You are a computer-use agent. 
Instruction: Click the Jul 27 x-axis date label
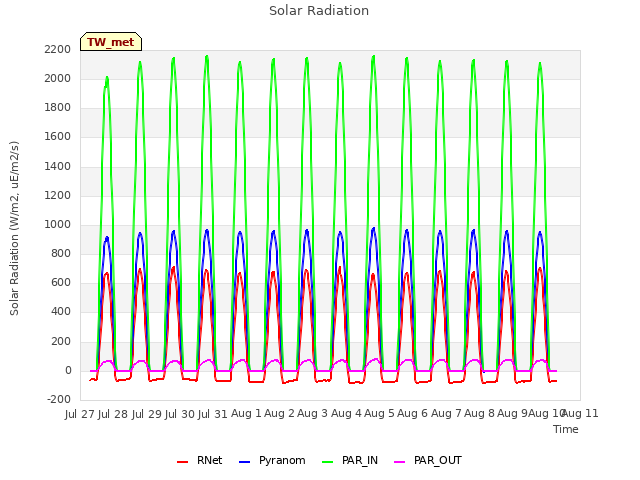point(80,414)
